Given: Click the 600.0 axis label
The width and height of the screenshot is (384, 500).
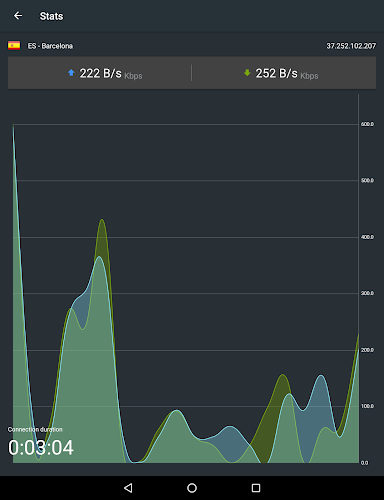Looking at the screenshot, I should 367,124.
